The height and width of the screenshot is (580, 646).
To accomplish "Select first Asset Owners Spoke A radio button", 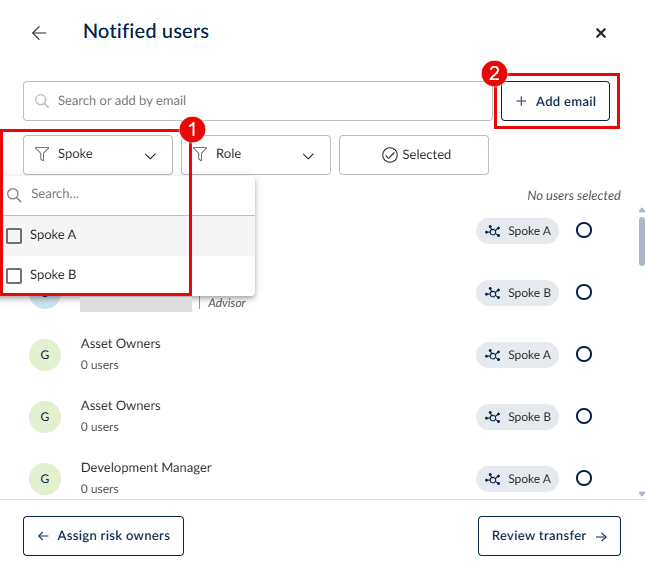I will 584,355.
